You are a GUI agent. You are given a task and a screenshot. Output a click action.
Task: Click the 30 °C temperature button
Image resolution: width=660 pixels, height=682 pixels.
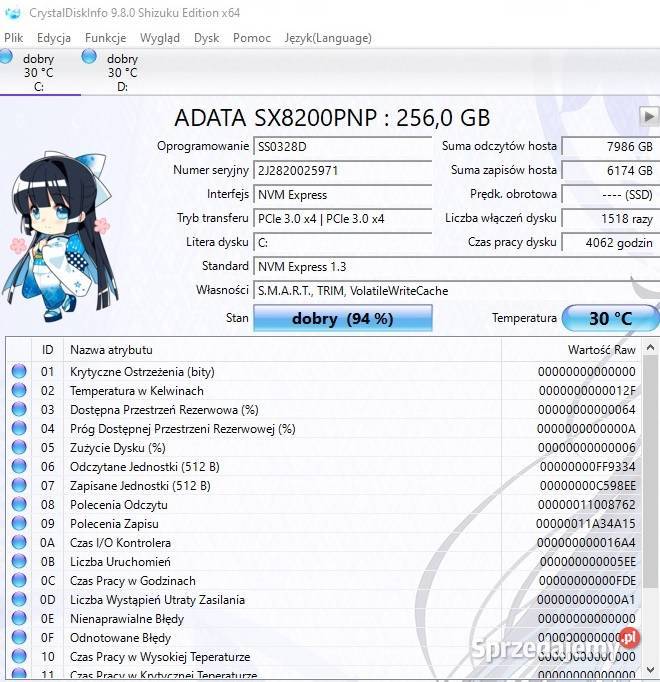coord(610,318)
